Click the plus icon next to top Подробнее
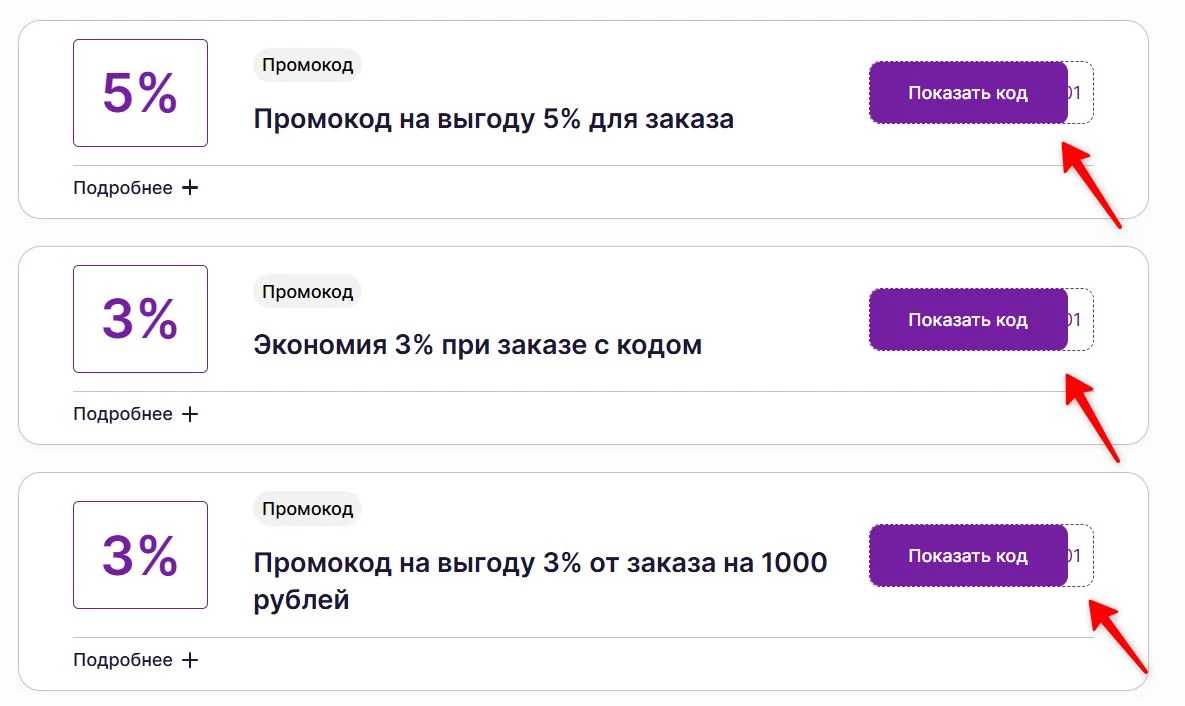The height and width of the screenshot is (706, 1185). tap(191, 187)
